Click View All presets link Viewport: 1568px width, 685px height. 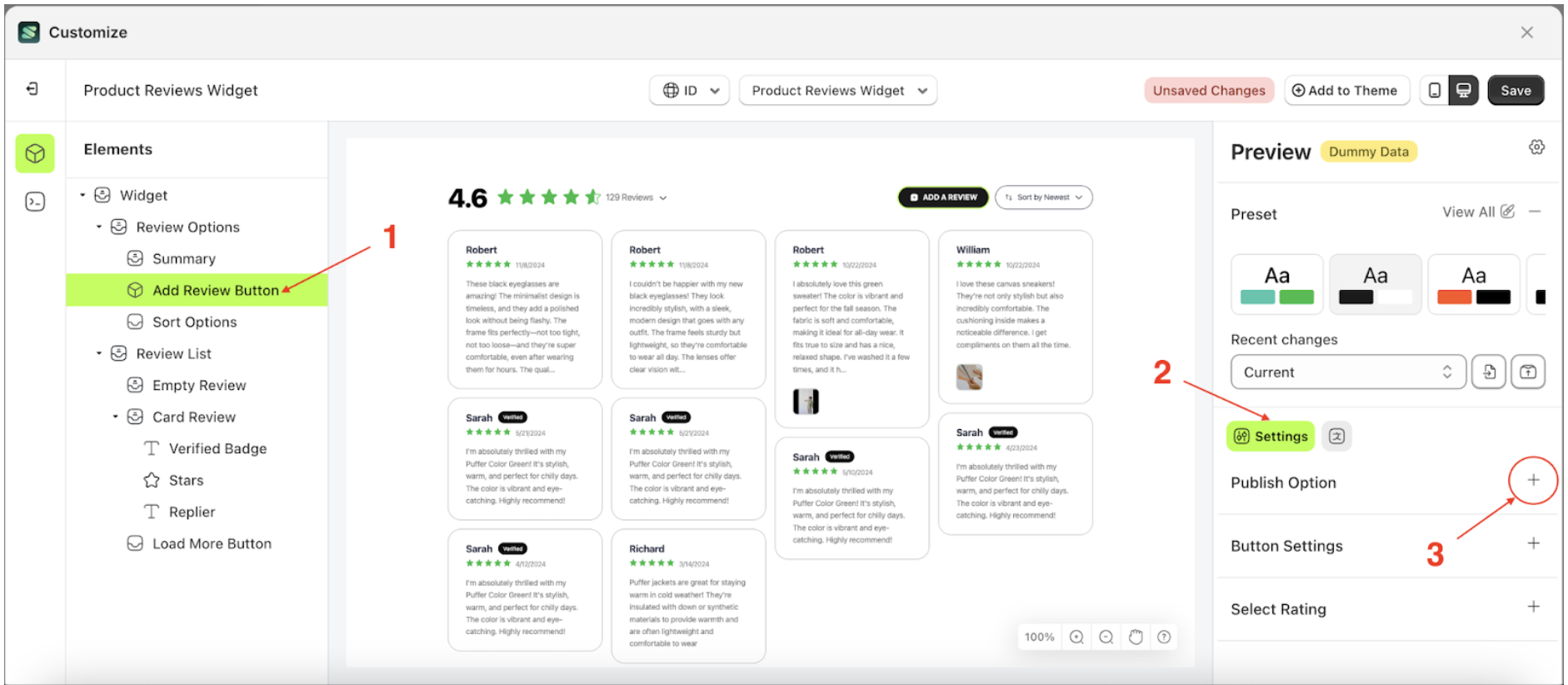pos(1469,212)
